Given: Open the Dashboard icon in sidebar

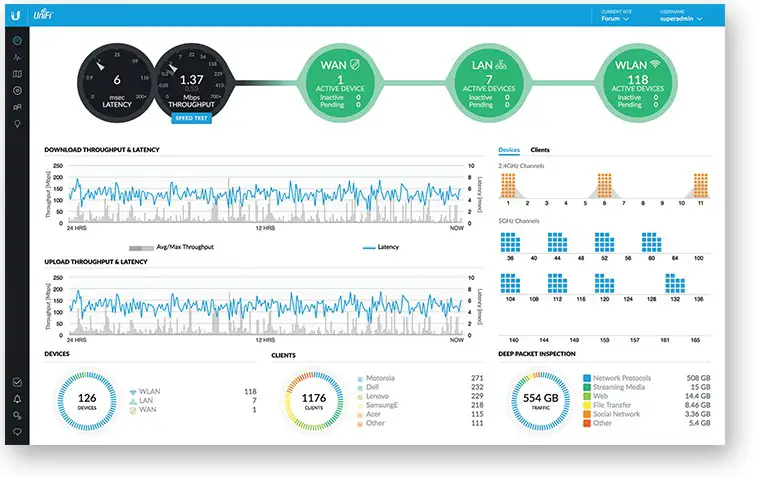Looking at the screenshot, I should 17,41.
